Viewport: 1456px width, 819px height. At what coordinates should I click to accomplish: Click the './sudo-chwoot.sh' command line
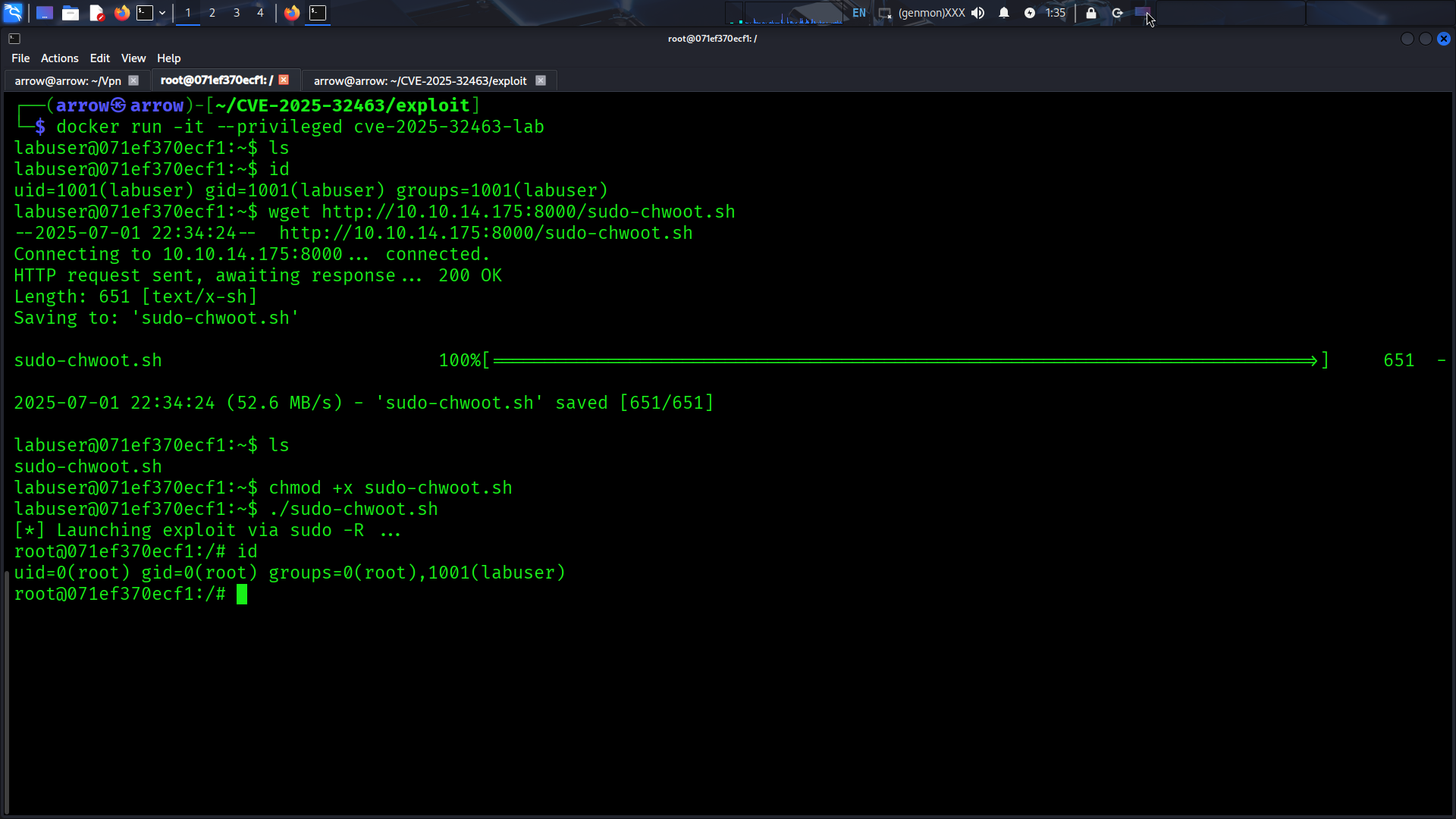tap(226, 509)
